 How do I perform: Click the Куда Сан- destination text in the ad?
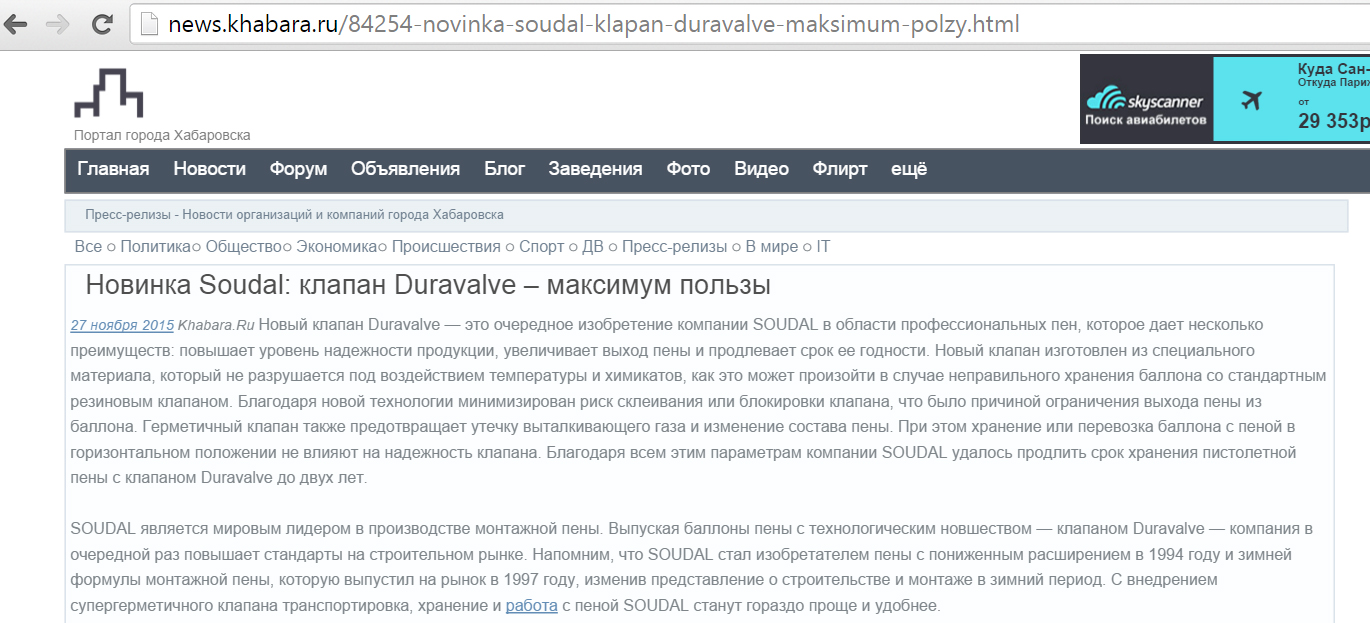click(x=1333, y=69)
